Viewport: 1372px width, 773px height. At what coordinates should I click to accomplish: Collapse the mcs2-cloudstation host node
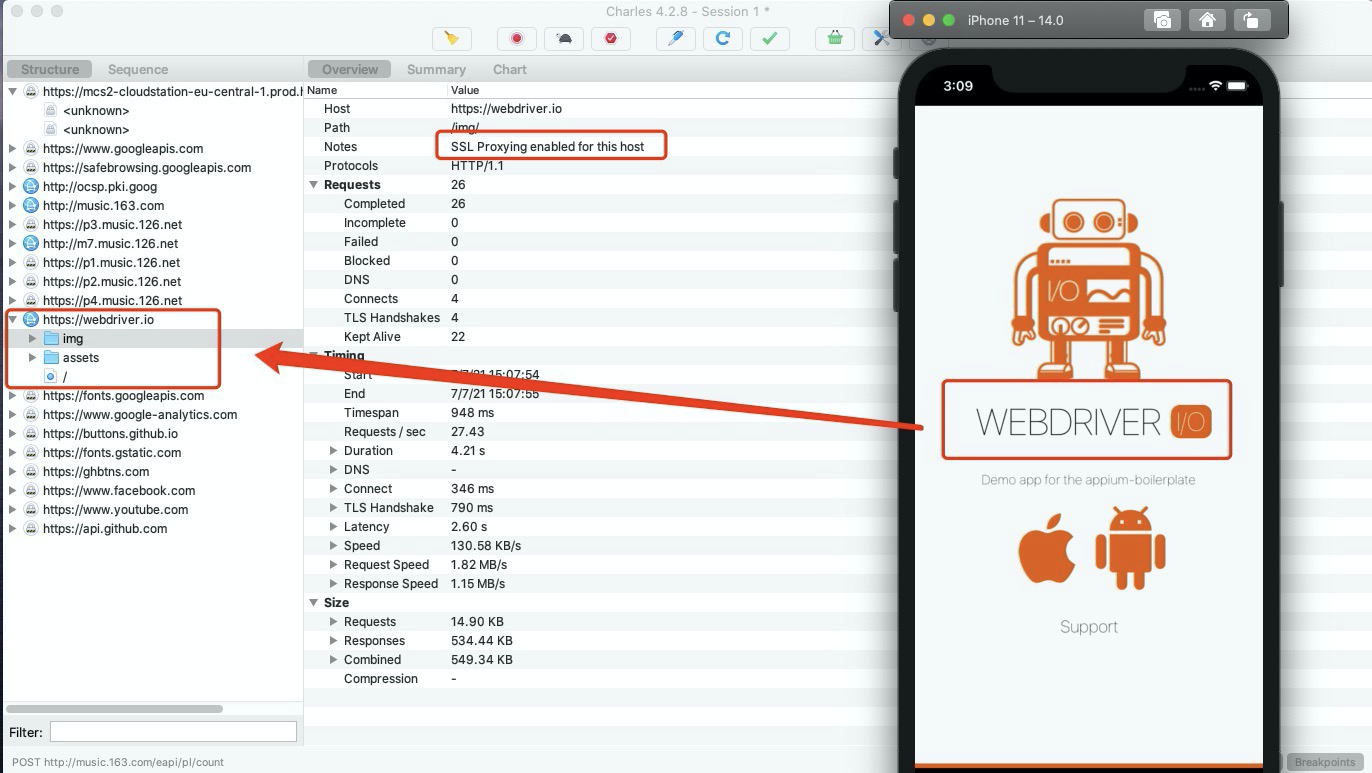pos(13,91)
